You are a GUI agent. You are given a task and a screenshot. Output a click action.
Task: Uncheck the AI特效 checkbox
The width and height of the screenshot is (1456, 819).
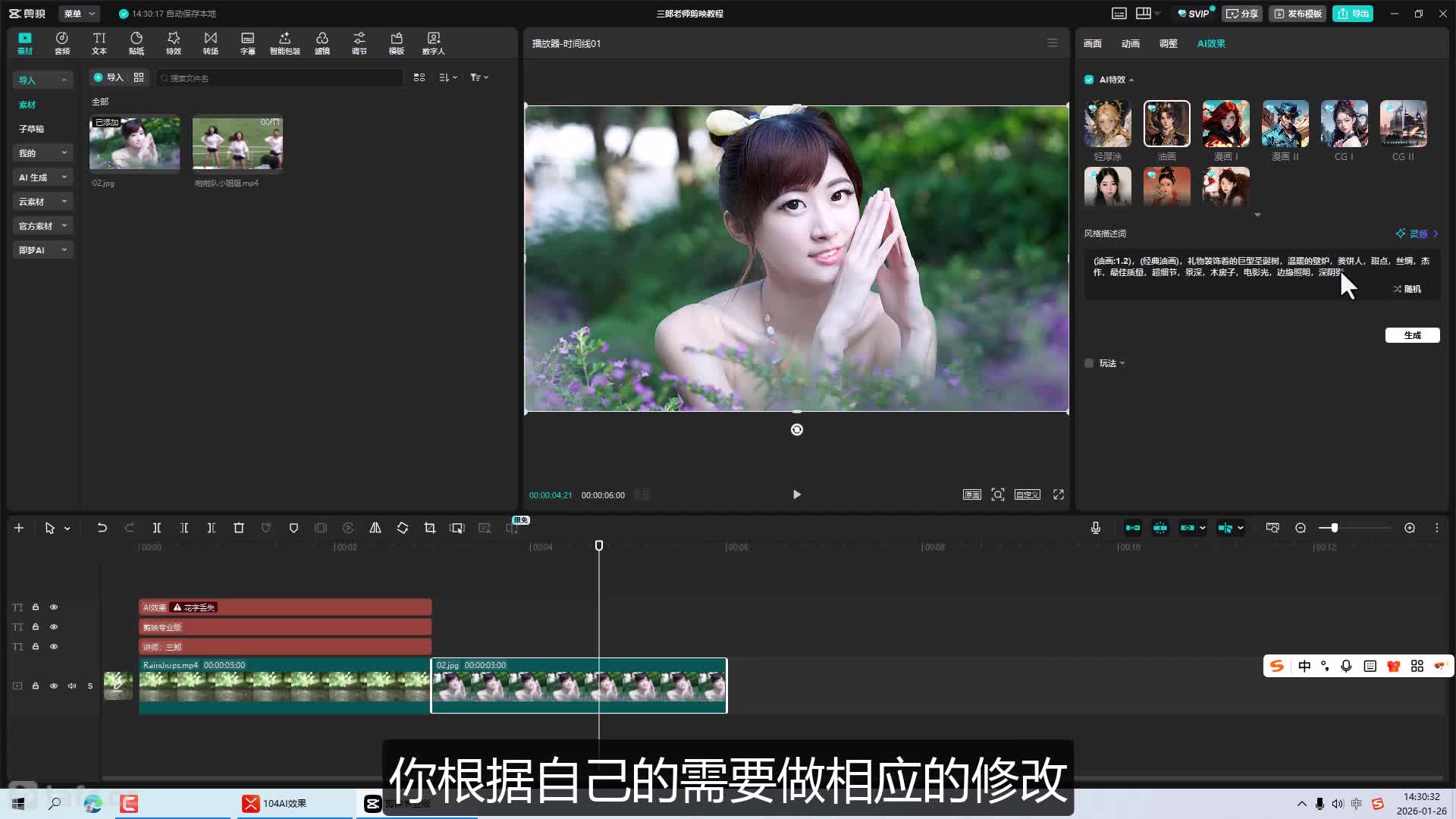click(x=1089, y=80)
